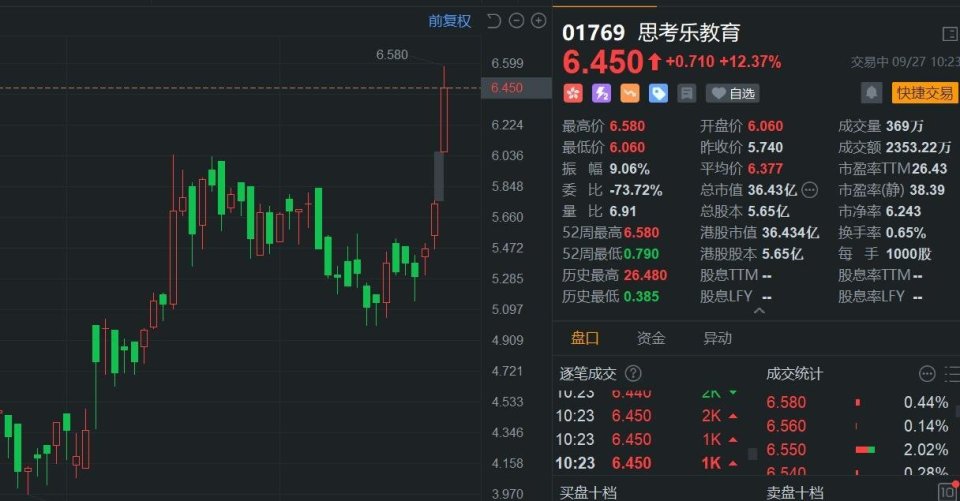Open the help question icon beside 逐笔成交
960x501 pixels.
[633, 373]
